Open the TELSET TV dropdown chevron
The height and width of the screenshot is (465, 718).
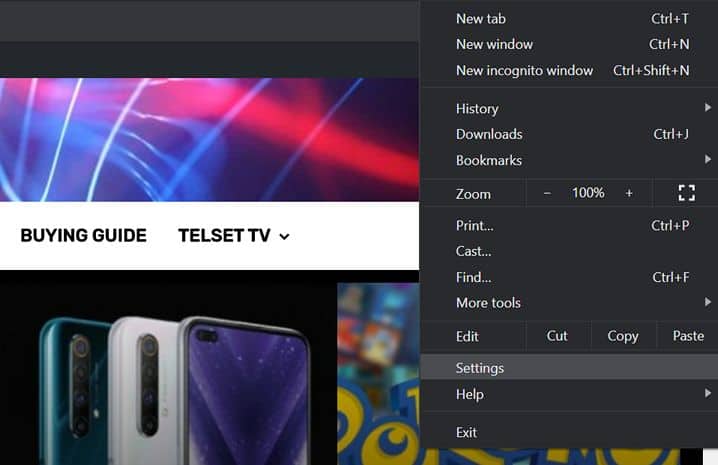284,236
